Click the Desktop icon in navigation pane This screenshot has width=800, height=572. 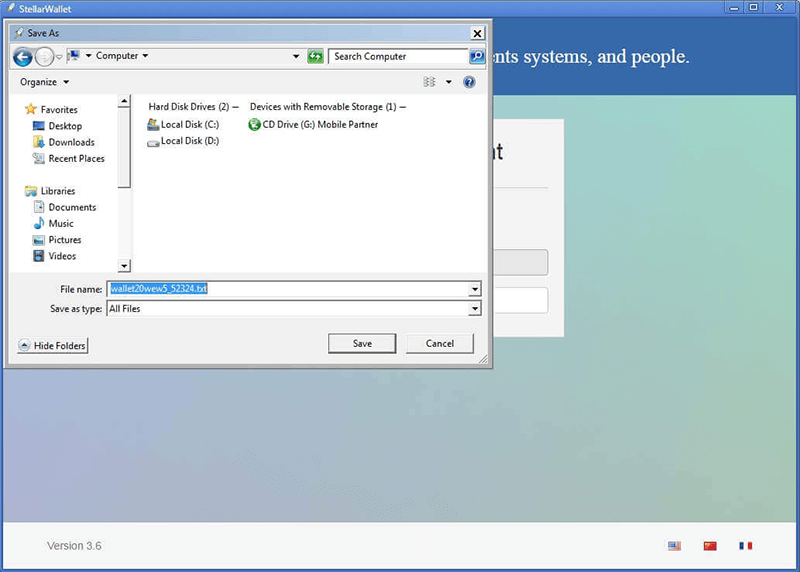click(39, 126)
